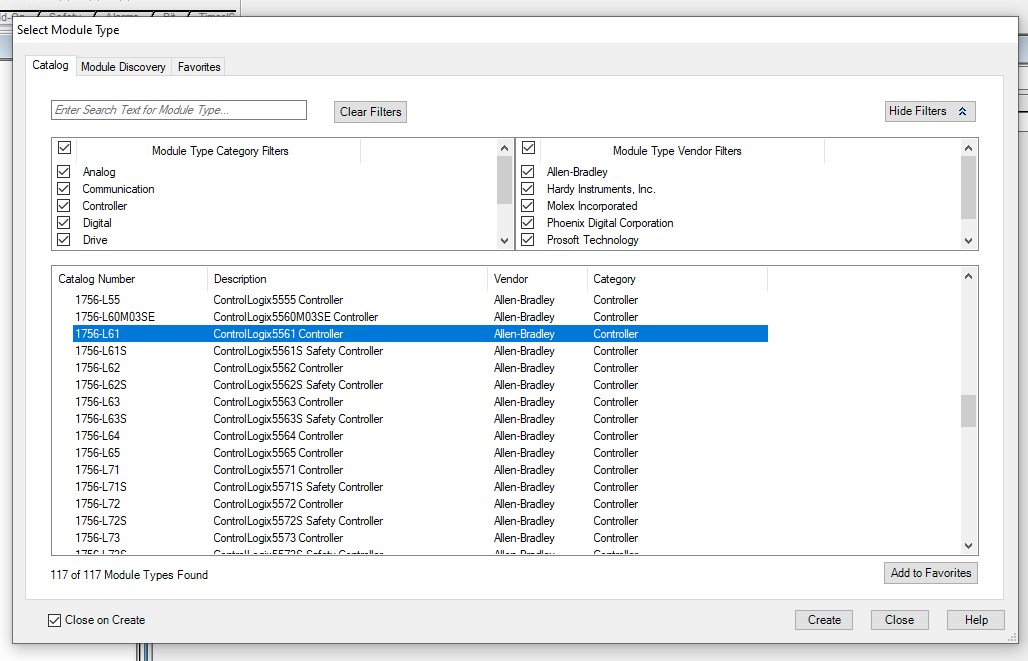Open Help for module selection
This screenshot has height=661, width=1028.
(x=976, y=620)
